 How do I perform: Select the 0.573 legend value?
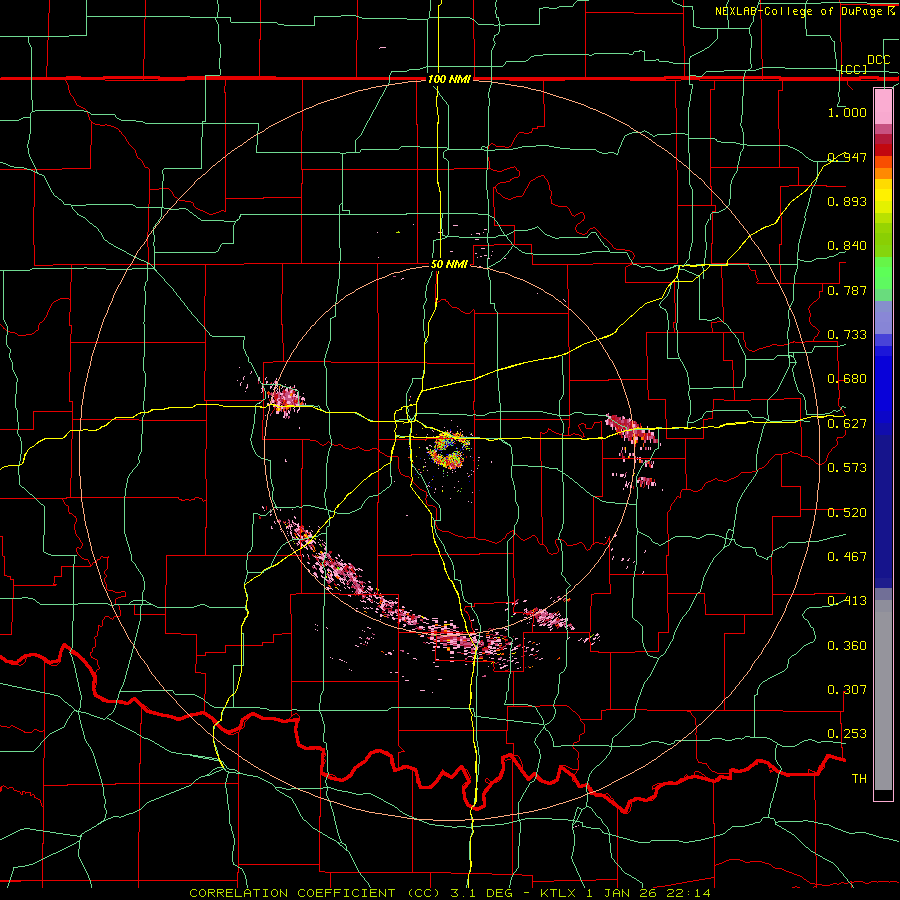pyautogui.click(x=847, y=468)
